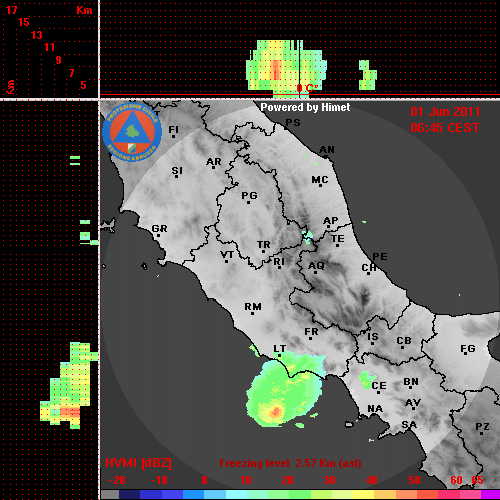Click the RM city label
Screen dimensions: 500x500
tap(253, 306)
